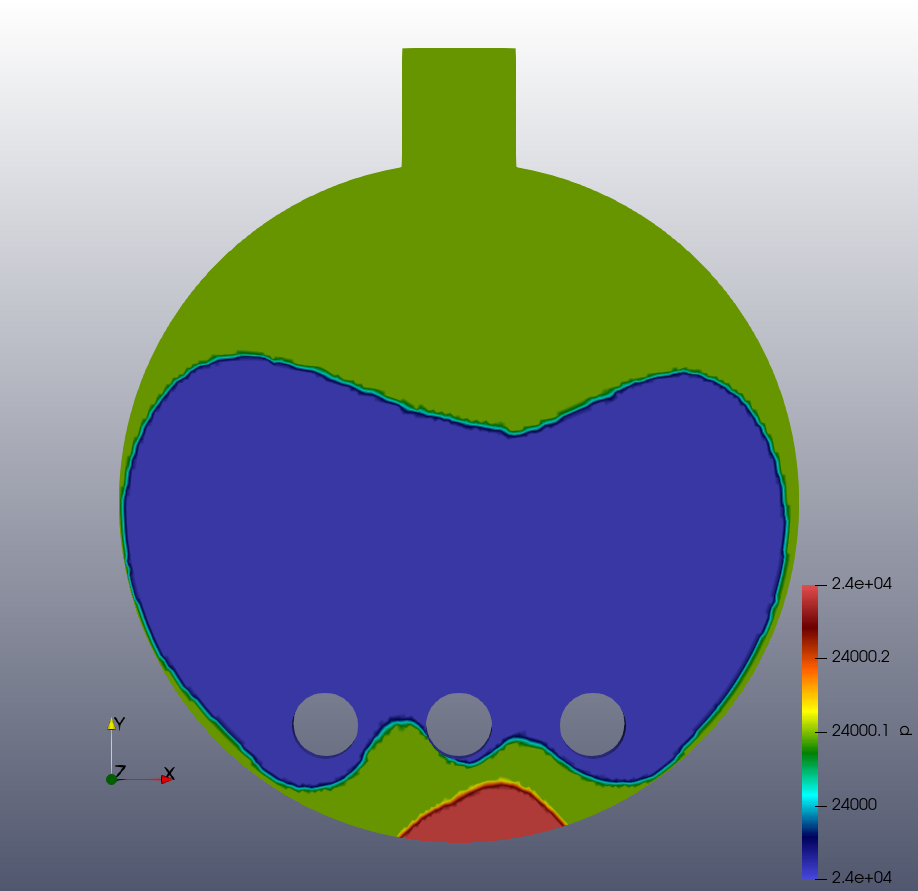The image size is (918, 891).
Task: Click the legend minimum label 2.4e+04 at bottom
Action: pyautogui.click(x=861, y=877)
